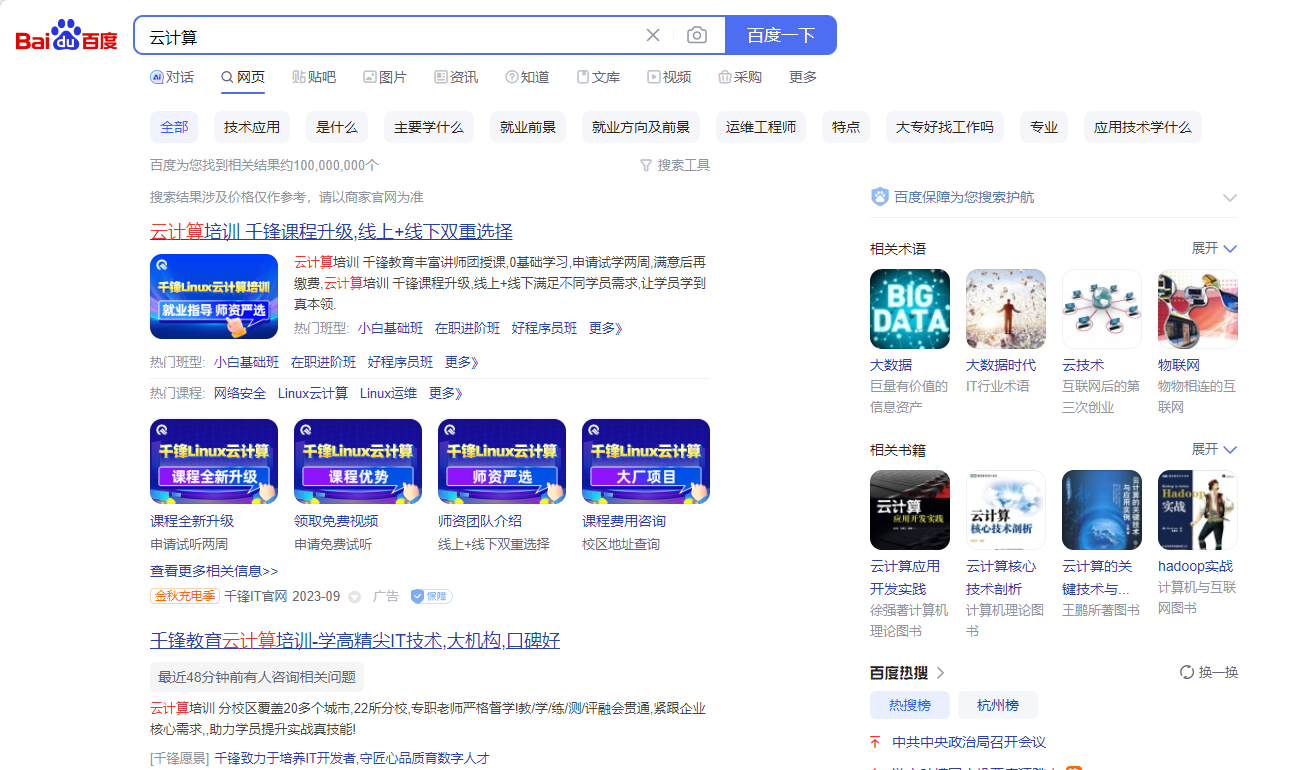Switch to the 图片 tab
Image resolution: width=1294 pixels, height=770 pixels.
tap(385, 77)
